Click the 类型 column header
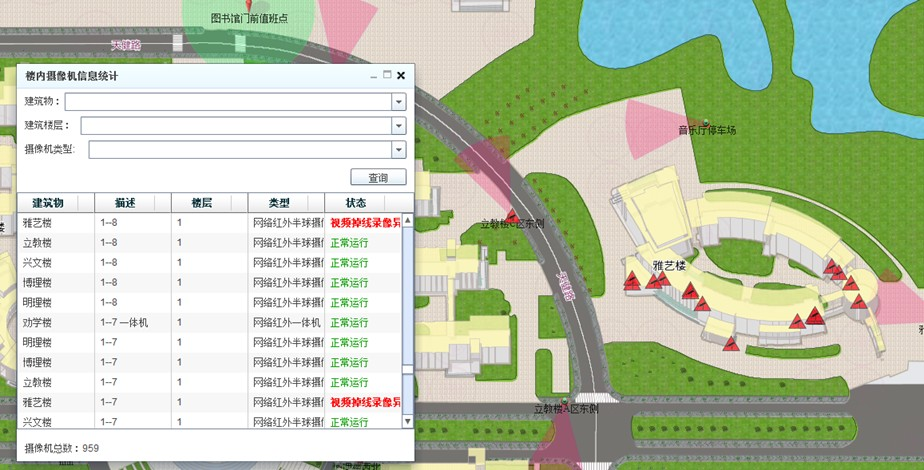Viewport: 924px width, 470px height. tap(286, 203)
